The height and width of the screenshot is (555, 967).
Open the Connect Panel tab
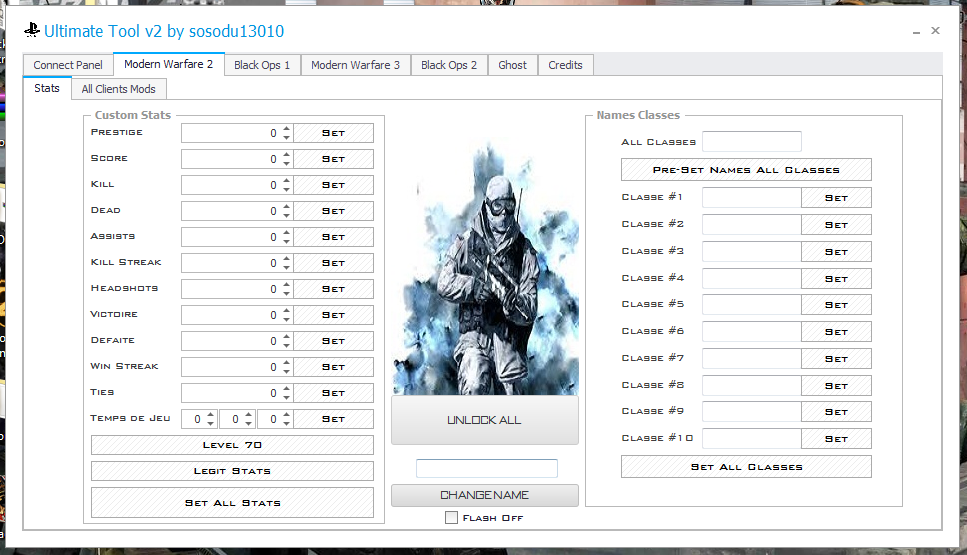click(x=68, y=65)
